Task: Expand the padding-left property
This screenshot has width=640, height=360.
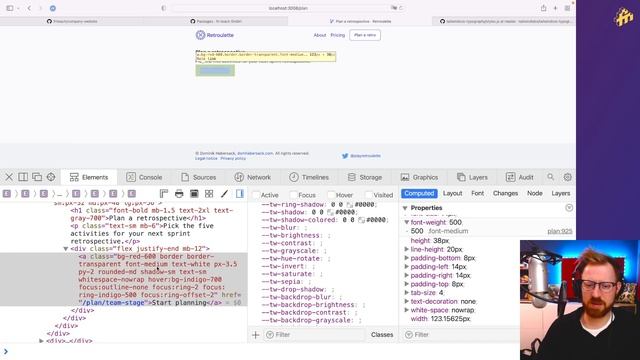Action: 407,267
